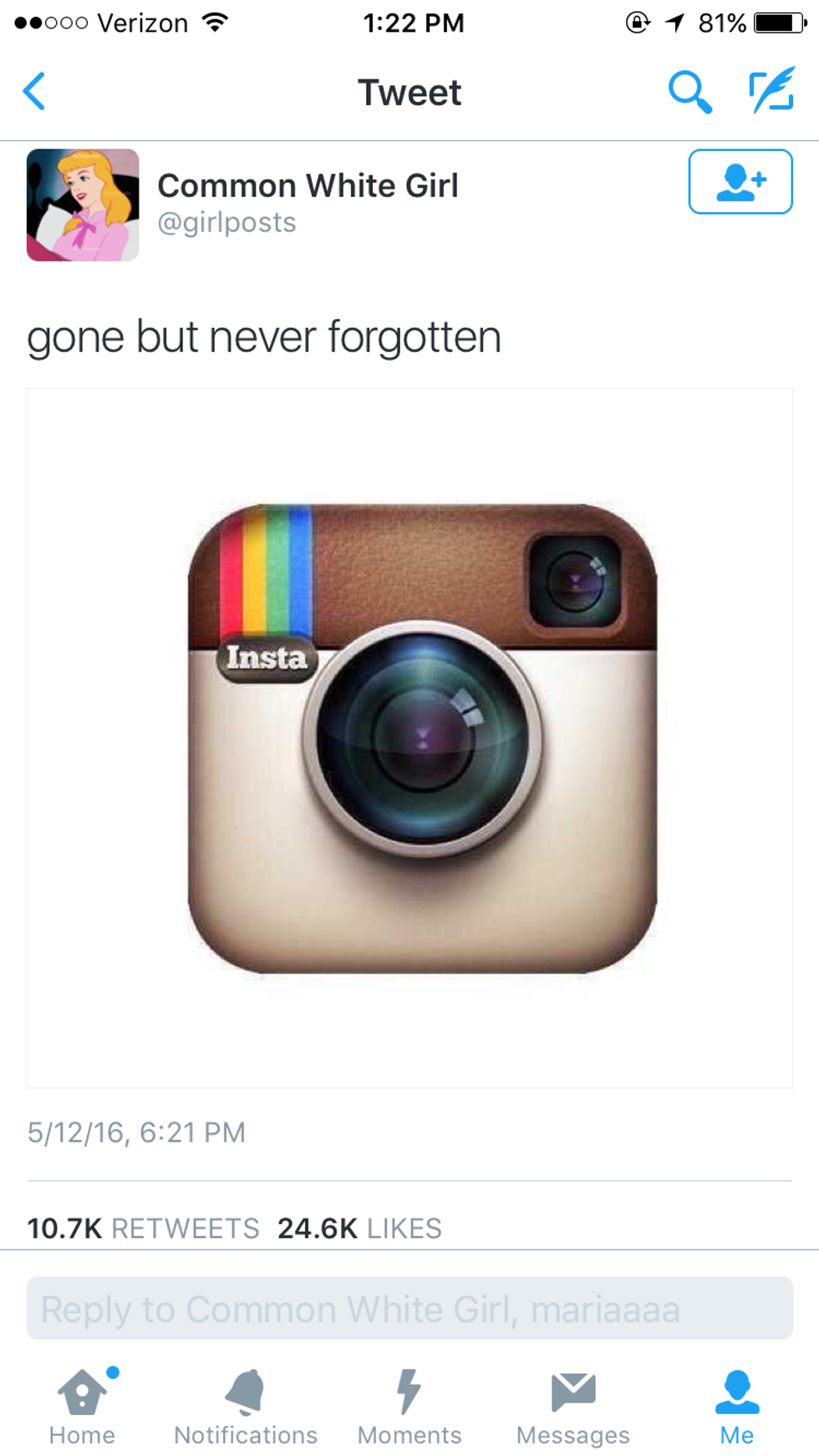Tap the Reply to Common White Girl field

click(409, 1308)
